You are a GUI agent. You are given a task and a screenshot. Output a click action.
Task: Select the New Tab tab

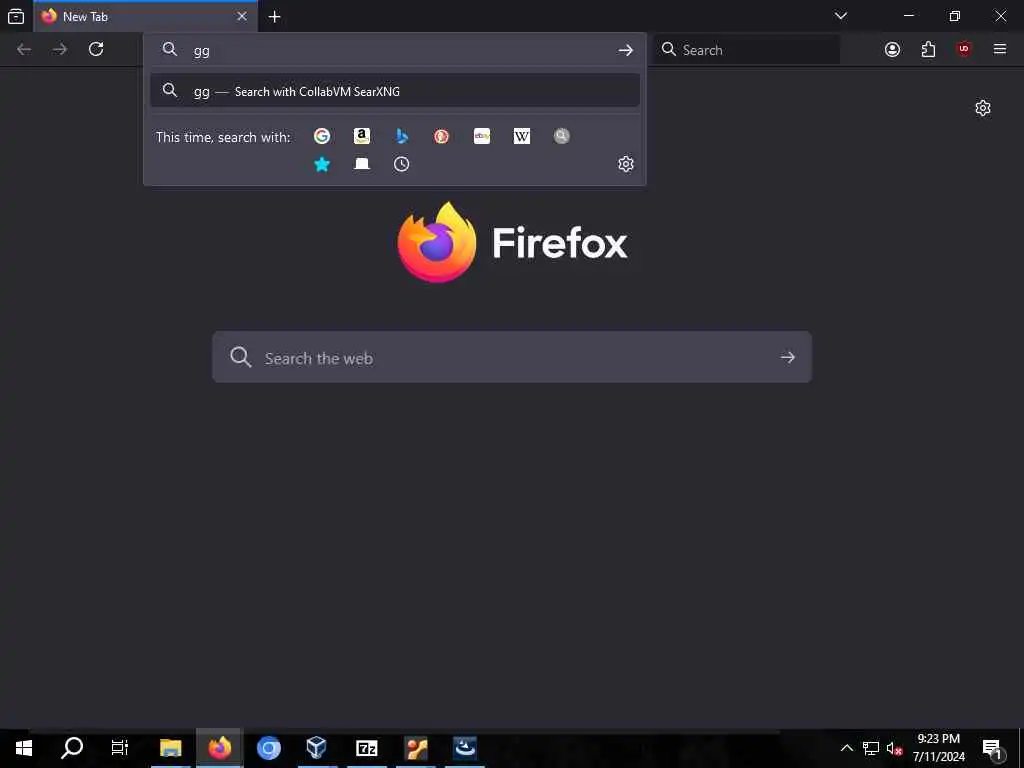click(x=145, y=16)
